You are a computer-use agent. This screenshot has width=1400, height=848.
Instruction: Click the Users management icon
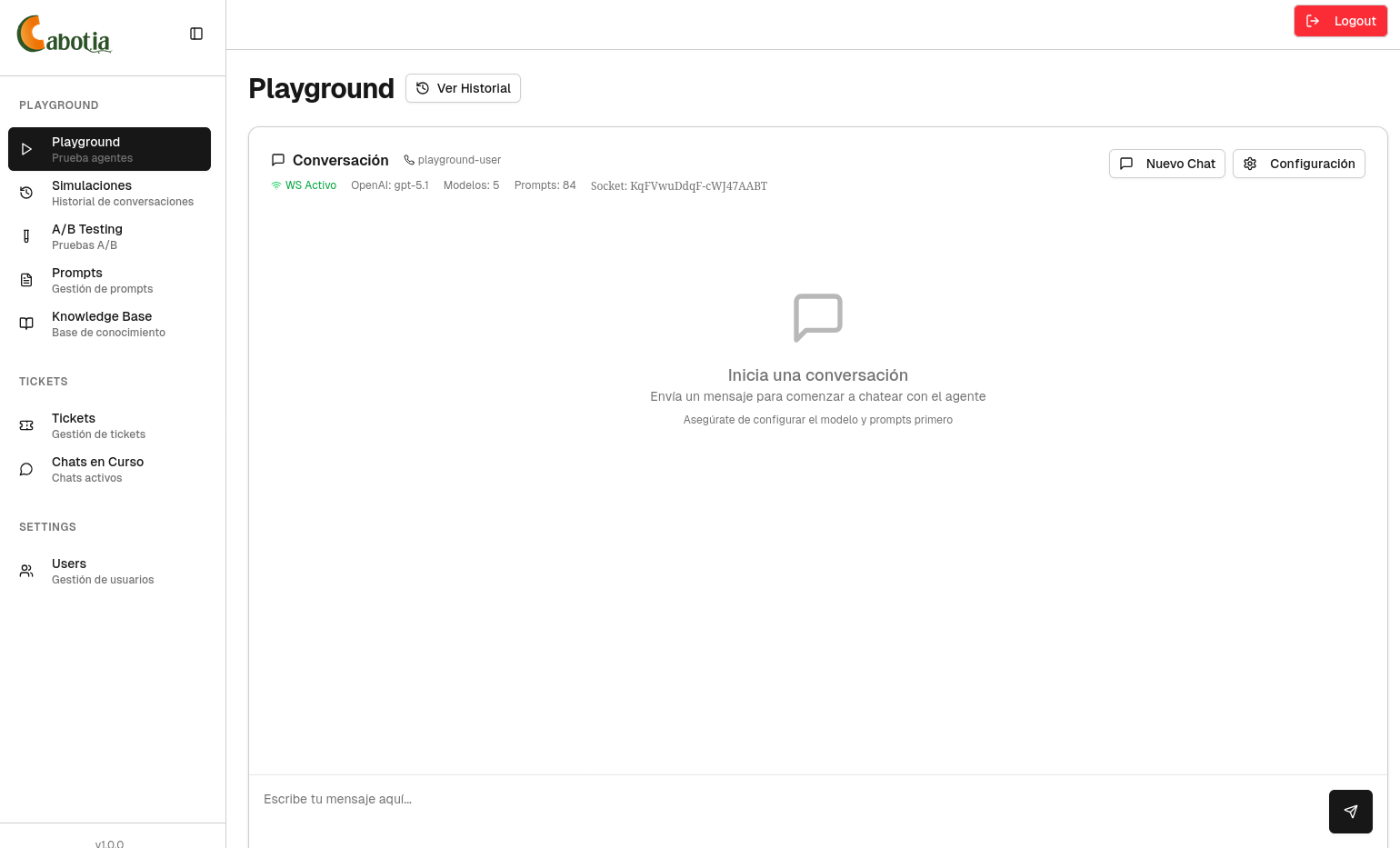(x=26, y=571)
